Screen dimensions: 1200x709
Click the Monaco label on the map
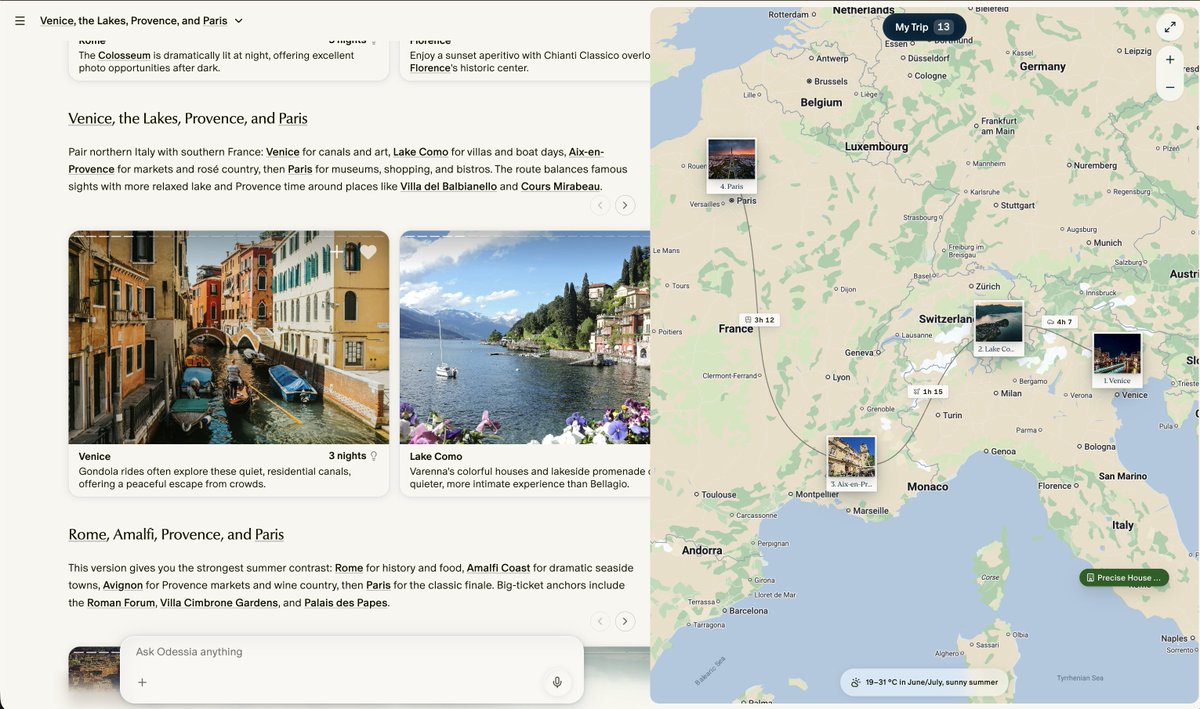(x=927, y=487)
